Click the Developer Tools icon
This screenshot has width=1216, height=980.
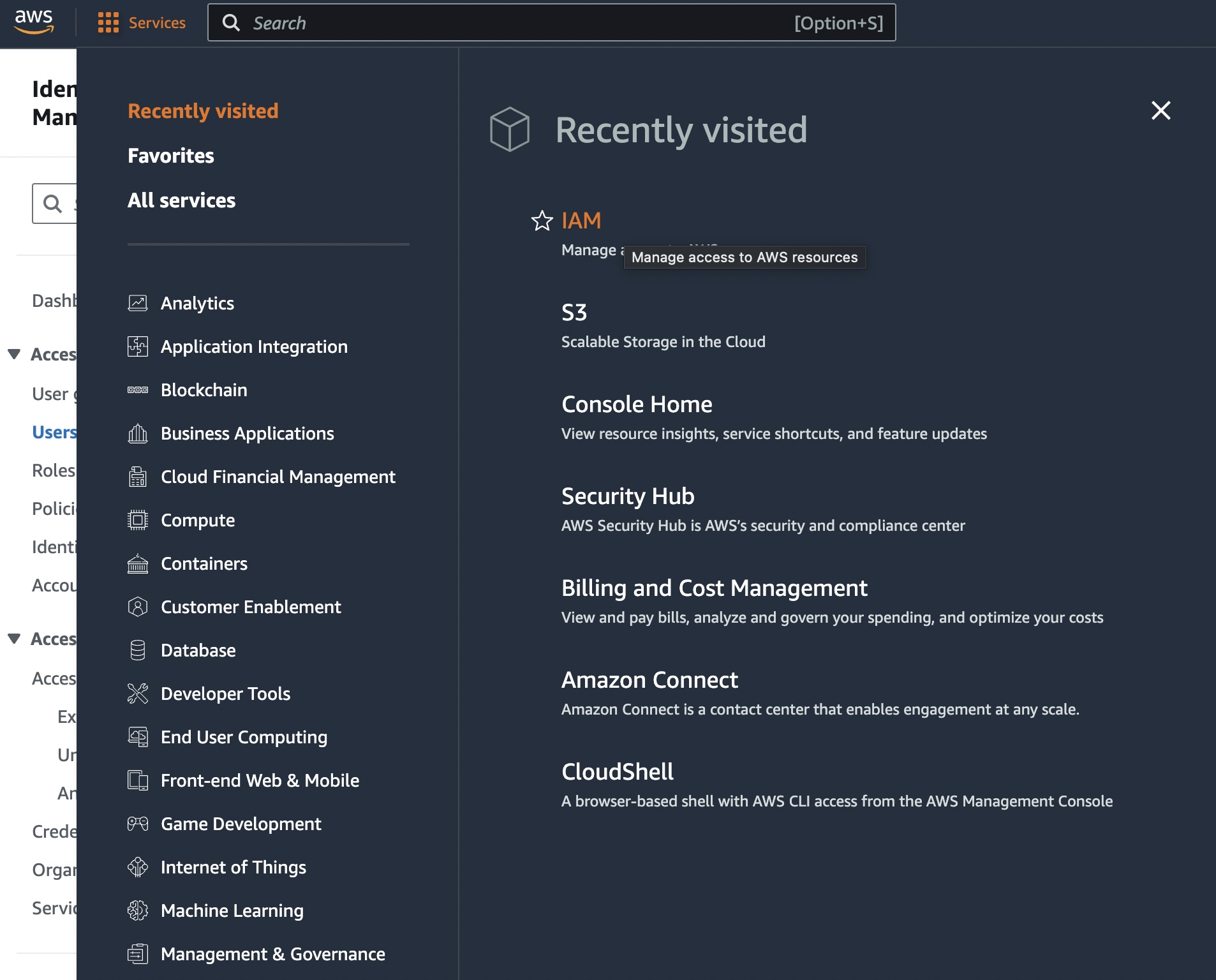(138, 694)
